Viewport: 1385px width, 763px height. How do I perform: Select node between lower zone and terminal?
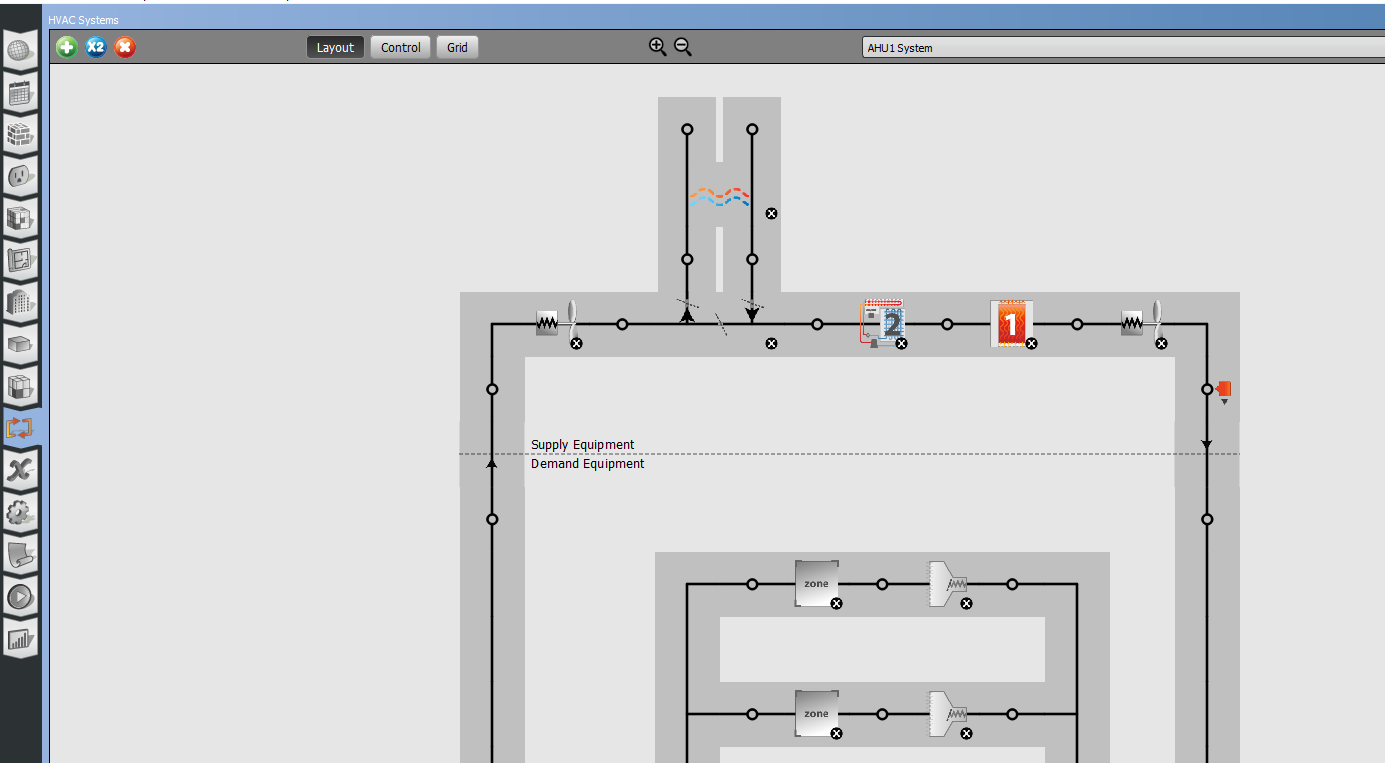[882, 714]
